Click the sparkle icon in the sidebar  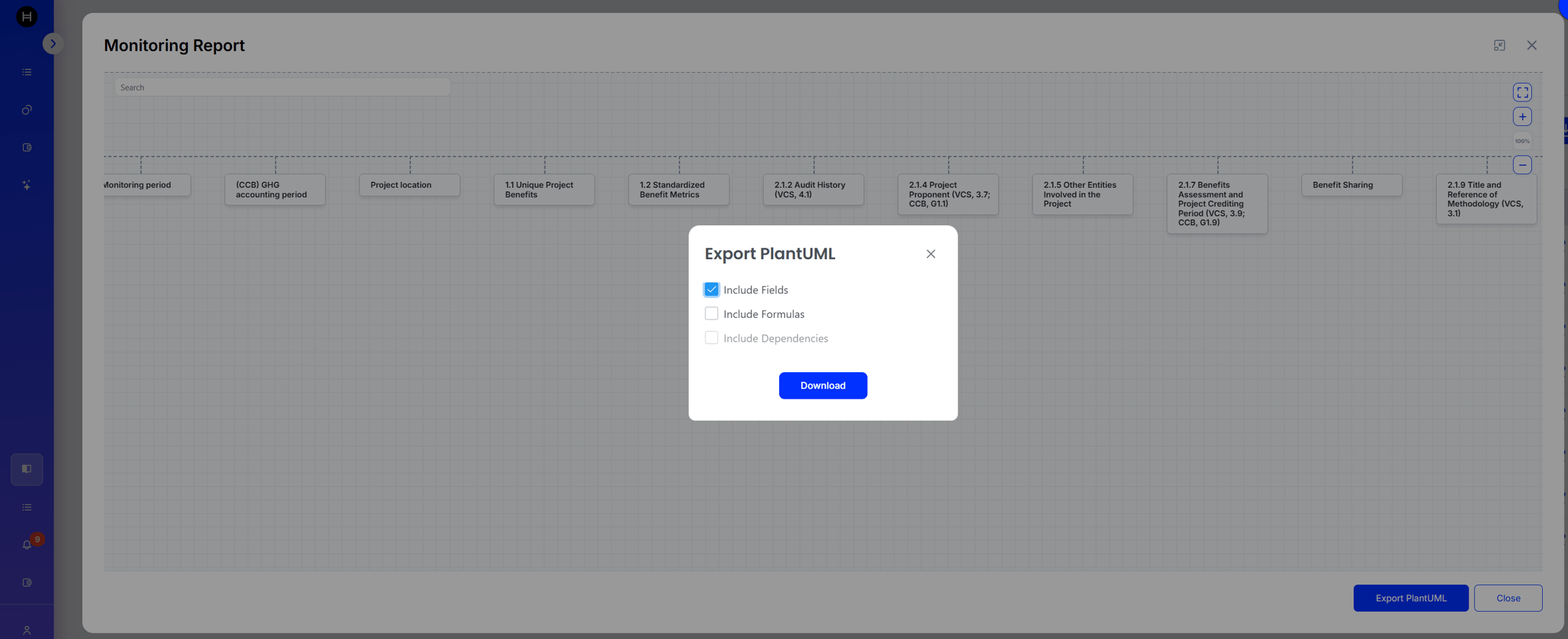tap(27, 185)
